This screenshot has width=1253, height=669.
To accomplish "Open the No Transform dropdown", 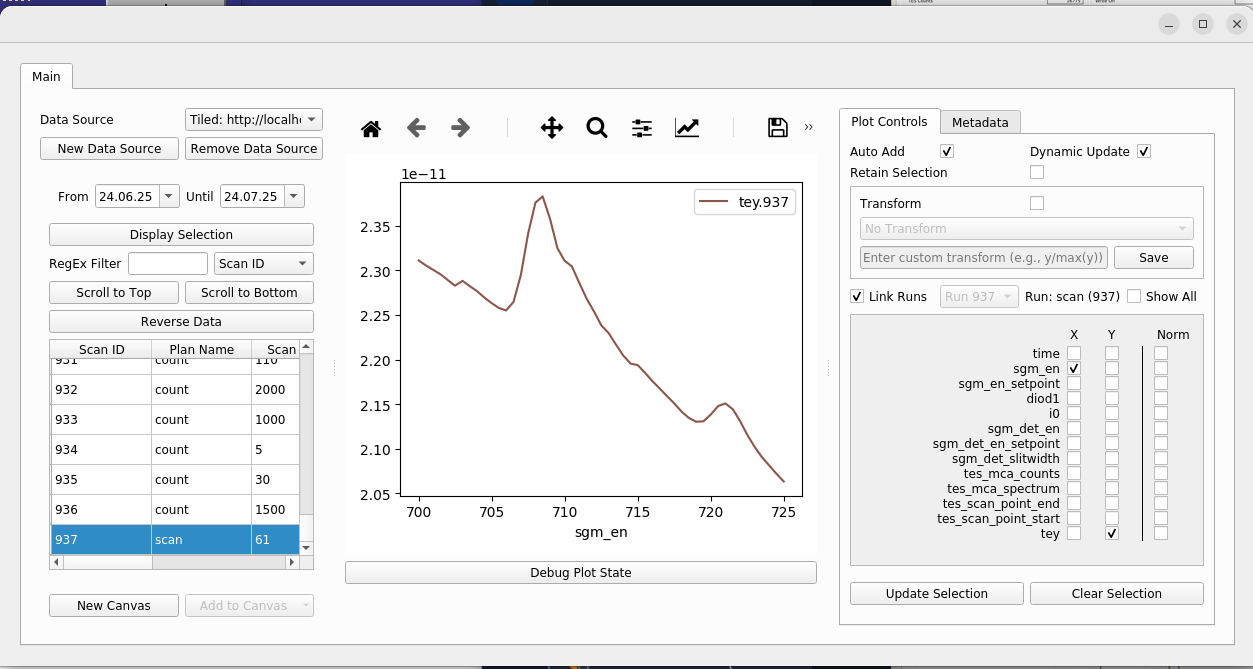I will coord(1027,229).
